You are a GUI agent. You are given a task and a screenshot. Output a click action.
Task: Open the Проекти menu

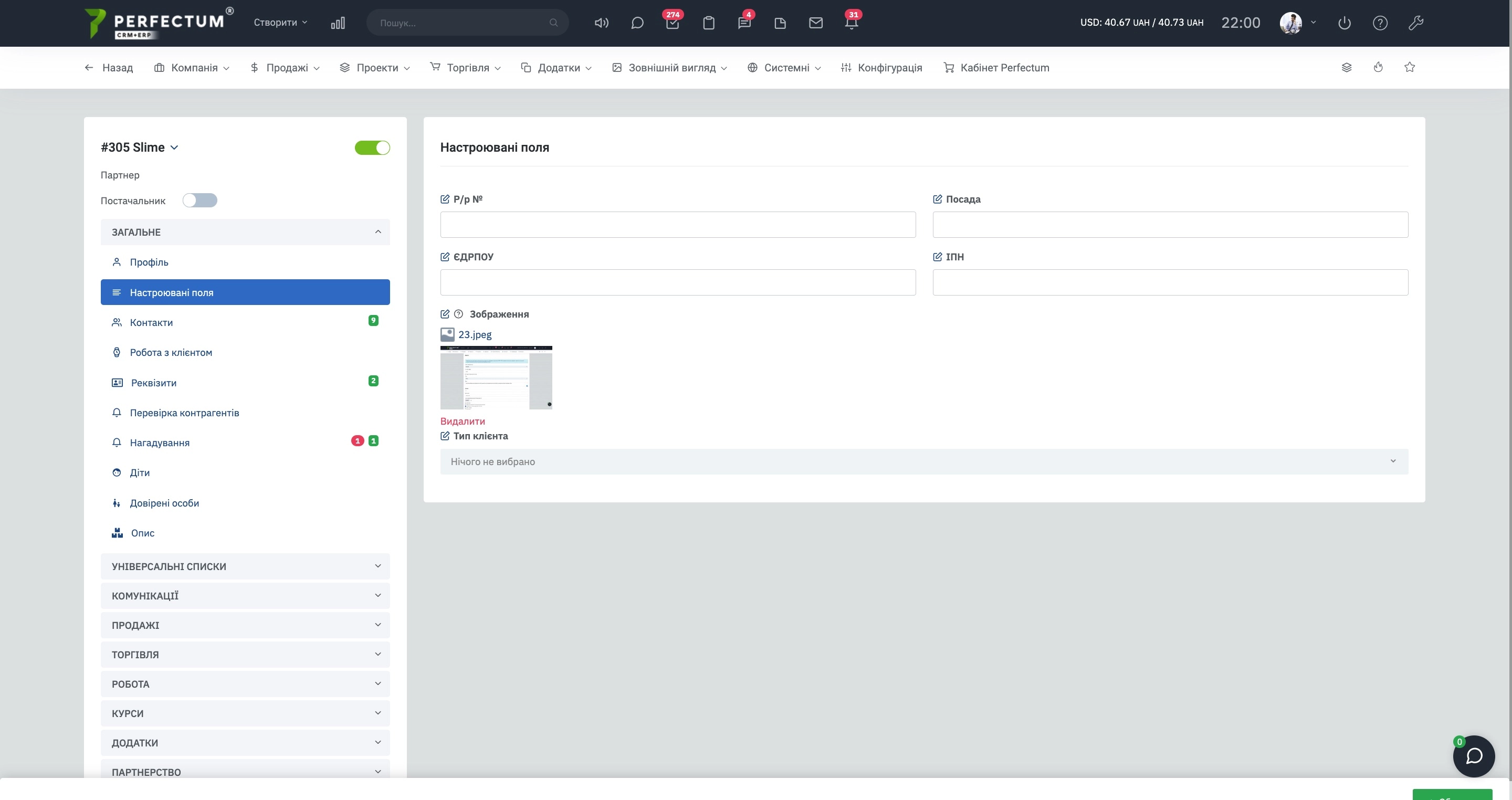[374, 68]
